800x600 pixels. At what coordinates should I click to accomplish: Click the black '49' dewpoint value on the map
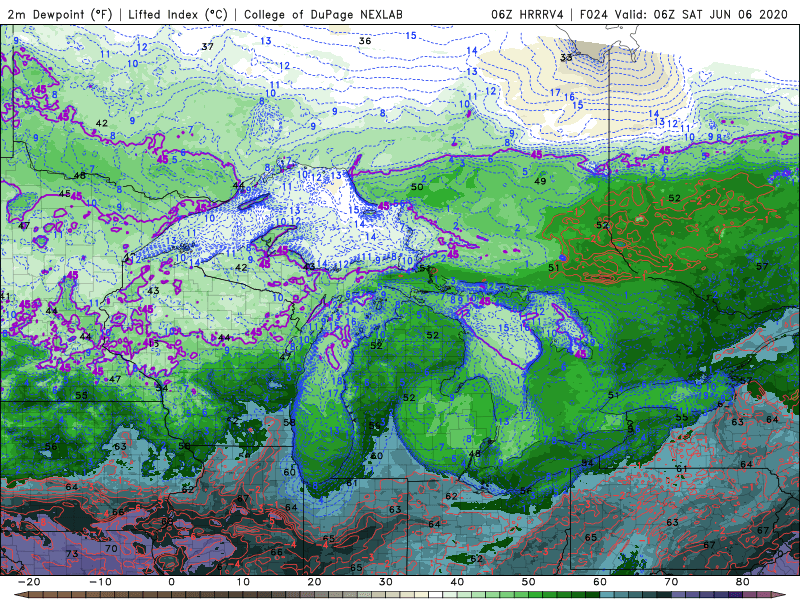coord(540,181)
